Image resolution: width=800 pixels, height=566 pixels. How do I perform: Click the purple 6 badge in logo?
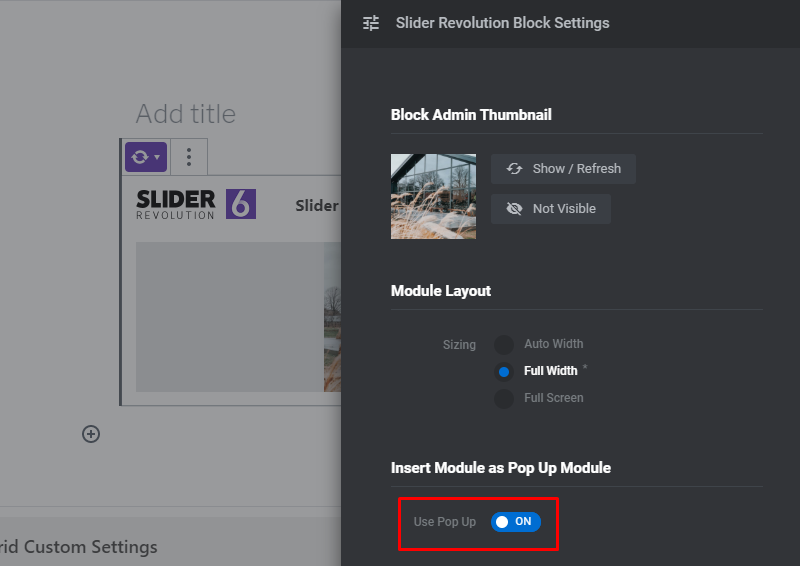pyautogui.click(x=241, y=204)
